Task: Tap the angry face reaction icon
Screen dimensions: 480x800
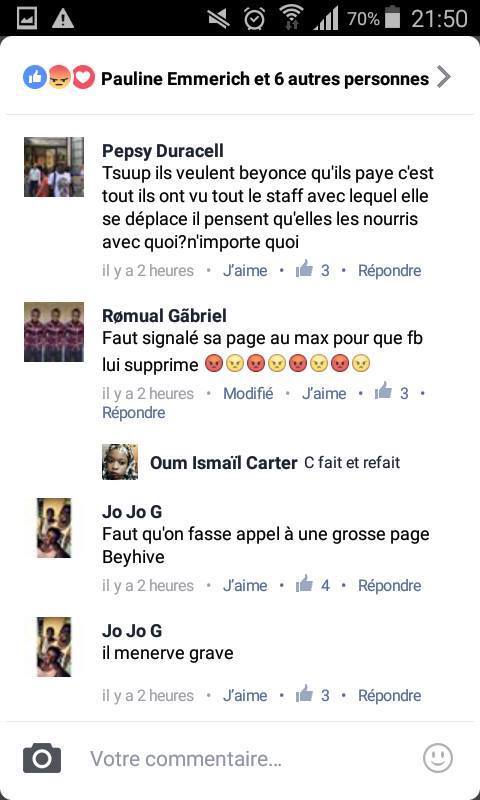Action: pos(59,78)
